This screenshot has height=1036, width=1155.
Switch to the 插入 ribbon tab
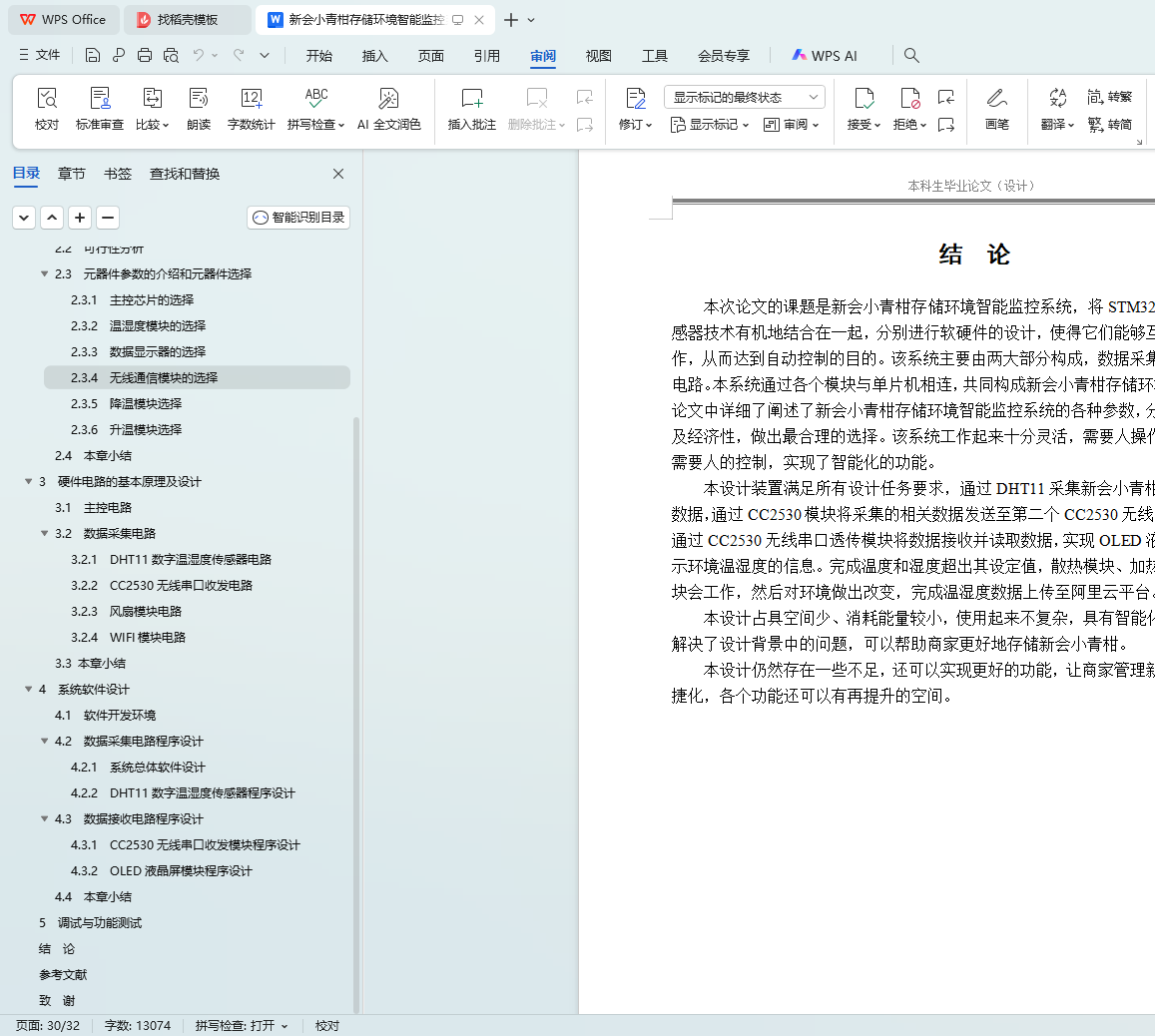(375, 56)
